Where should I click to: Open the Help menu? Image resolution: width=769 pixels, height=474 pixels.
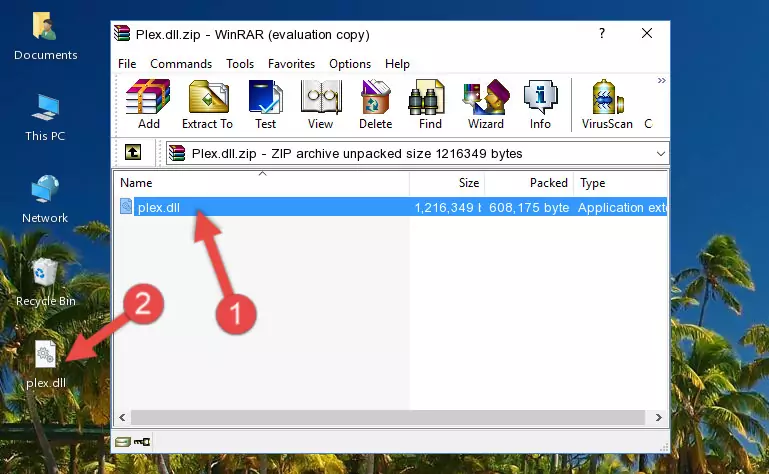point(397,64)
